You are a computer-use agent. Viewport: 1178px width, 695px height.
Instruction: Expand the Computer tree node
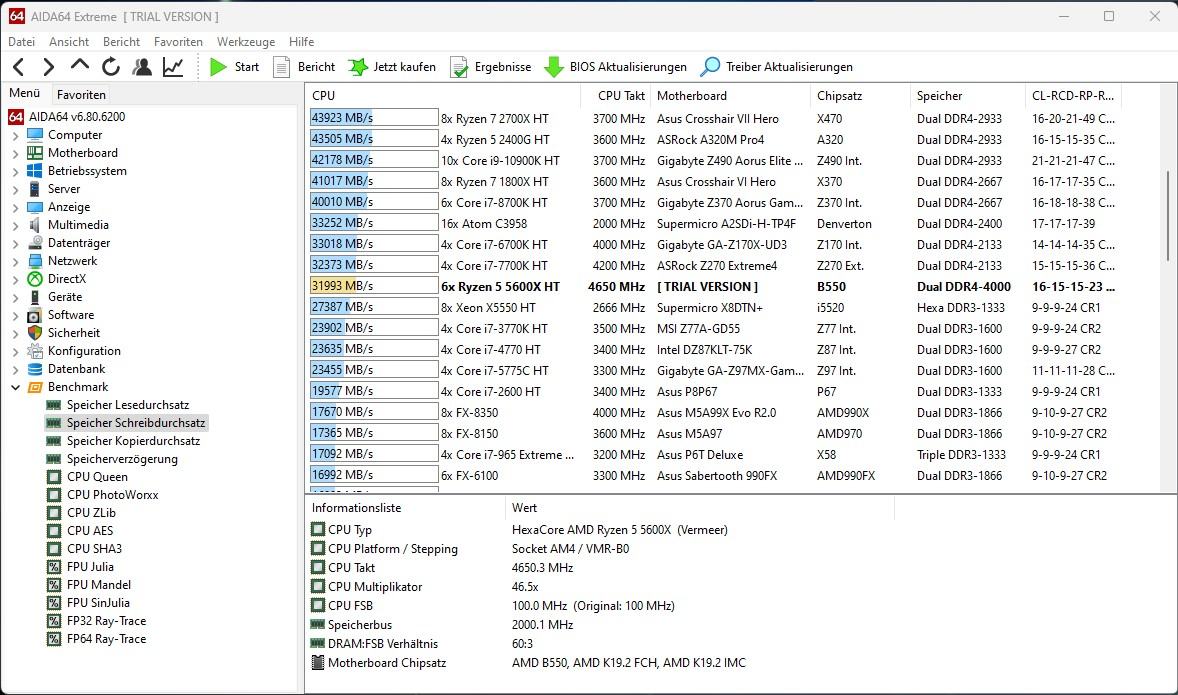coord(16,136)
